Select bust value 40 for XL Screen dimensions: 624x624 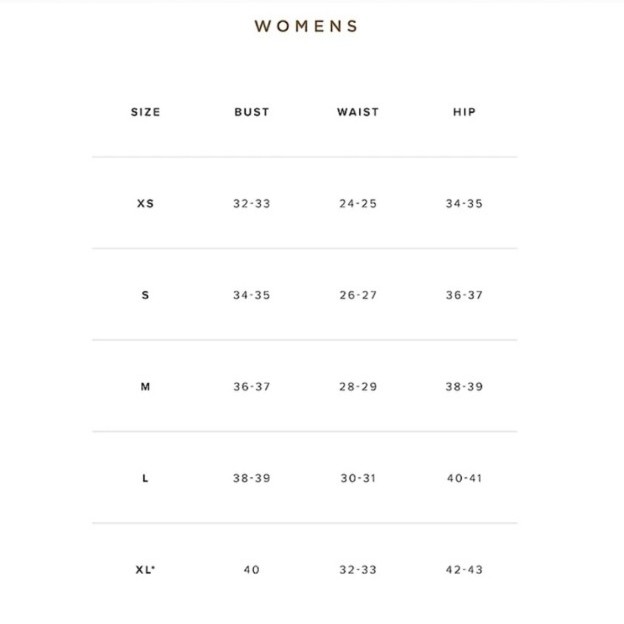tap(252, 570)
